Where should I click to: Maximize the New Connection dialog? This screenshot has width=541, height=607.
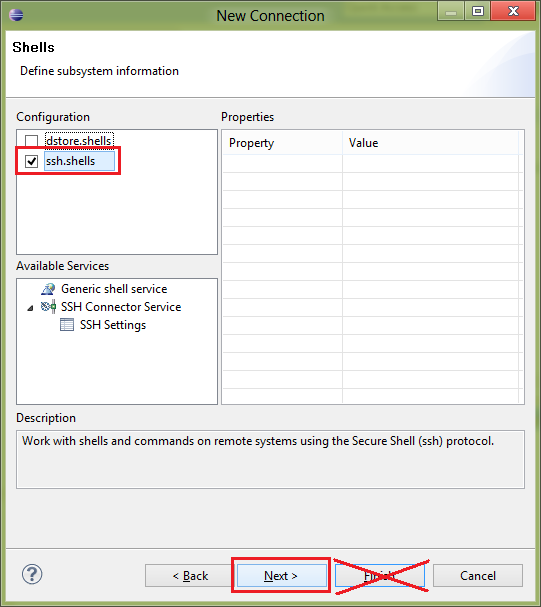pos(478,12)
